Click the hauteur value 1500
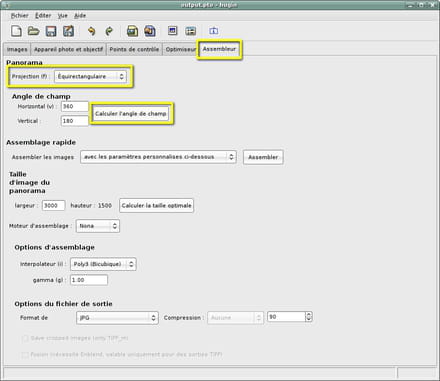This screenshot has height=381, width=440. pyautogui.click(x=105, y=205)
